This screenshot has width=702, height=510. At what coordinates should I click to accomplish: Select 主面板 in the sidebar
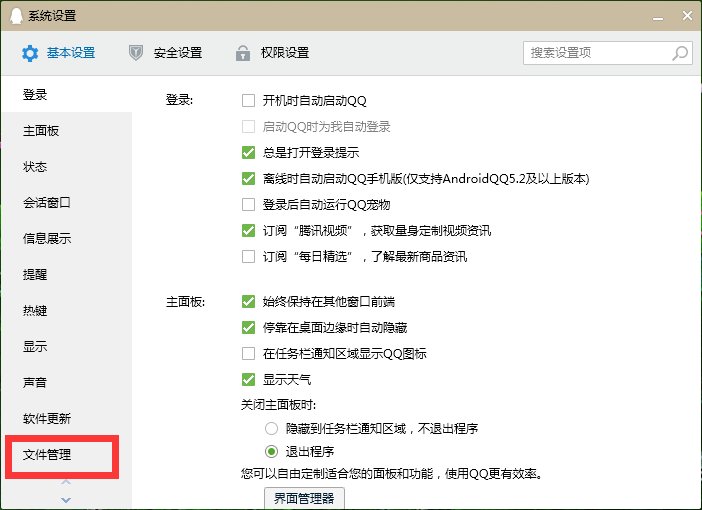(66, 131)
